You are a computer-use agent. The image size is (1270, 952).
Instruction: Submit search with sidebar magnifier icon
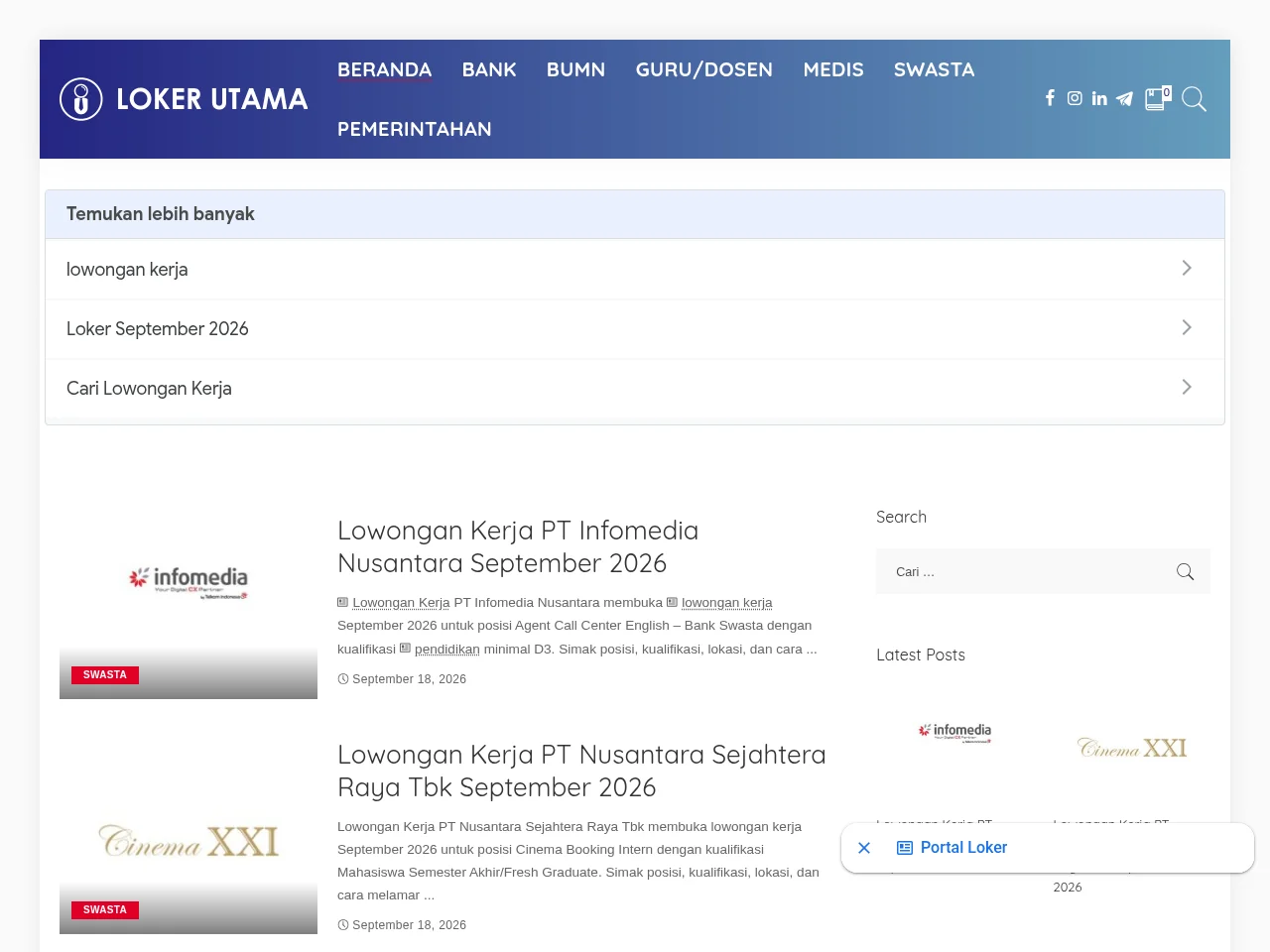pos(1185,571)
